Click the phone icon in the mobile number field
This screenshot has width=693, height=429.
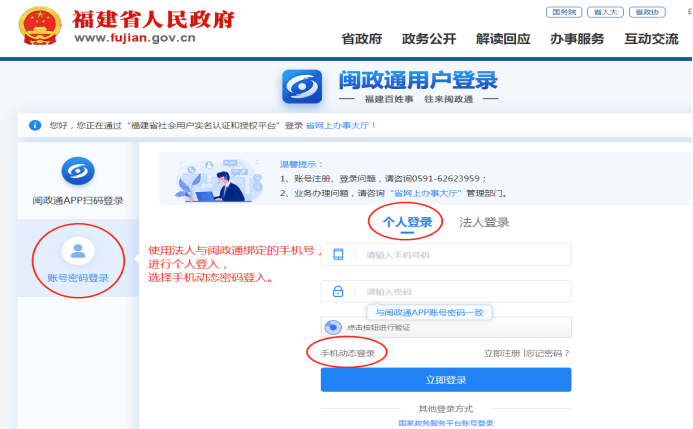point(338,255)
